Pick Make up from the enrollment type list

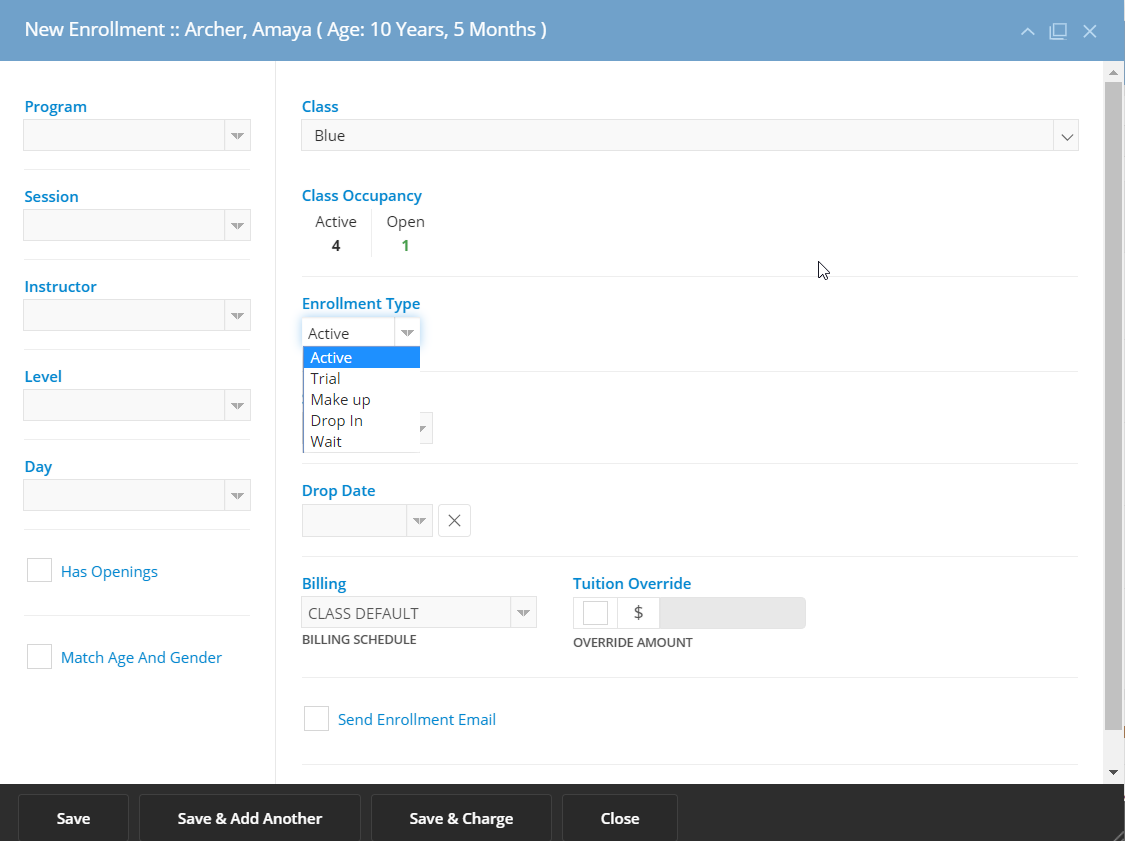[x=362, y=400]
